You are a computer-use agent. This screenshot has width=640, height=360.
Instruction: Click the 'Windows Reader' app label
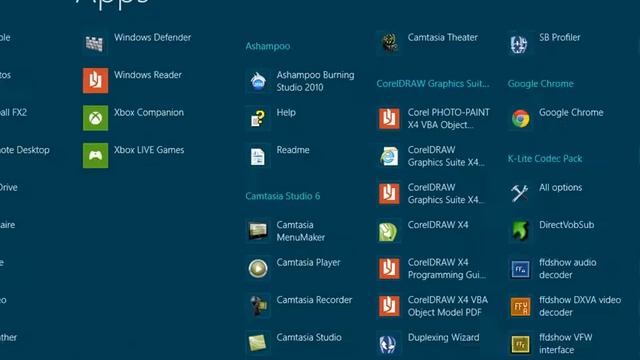point(148,75)
